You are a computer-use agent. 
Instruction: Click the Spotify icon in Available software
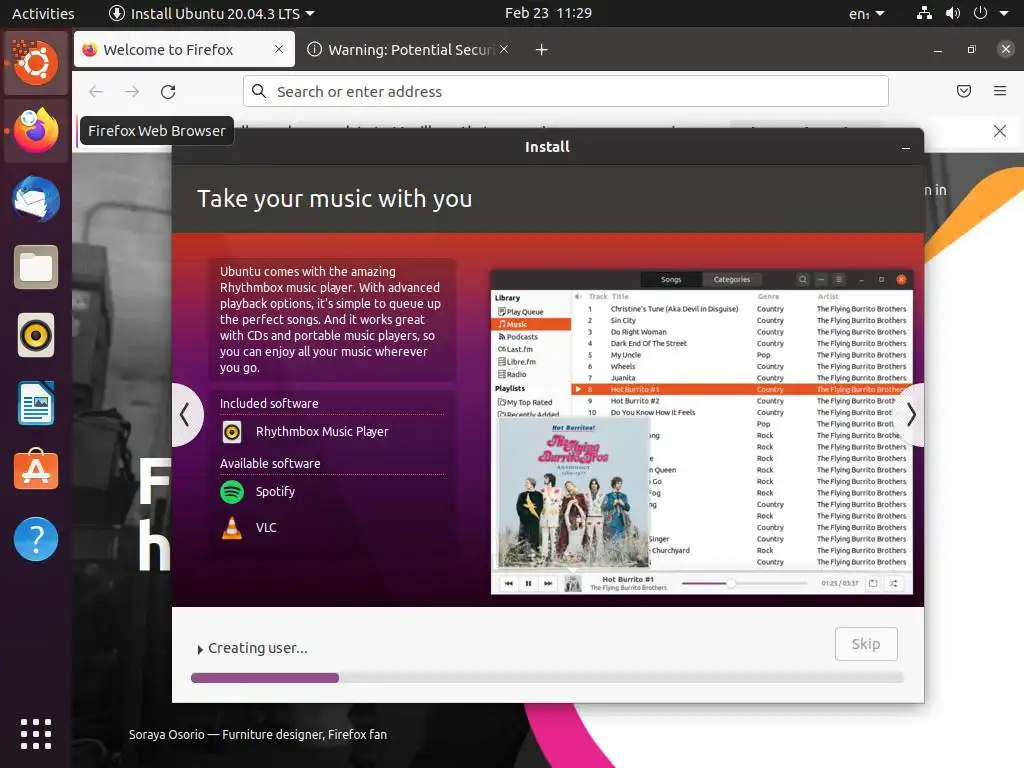(232, 492)
